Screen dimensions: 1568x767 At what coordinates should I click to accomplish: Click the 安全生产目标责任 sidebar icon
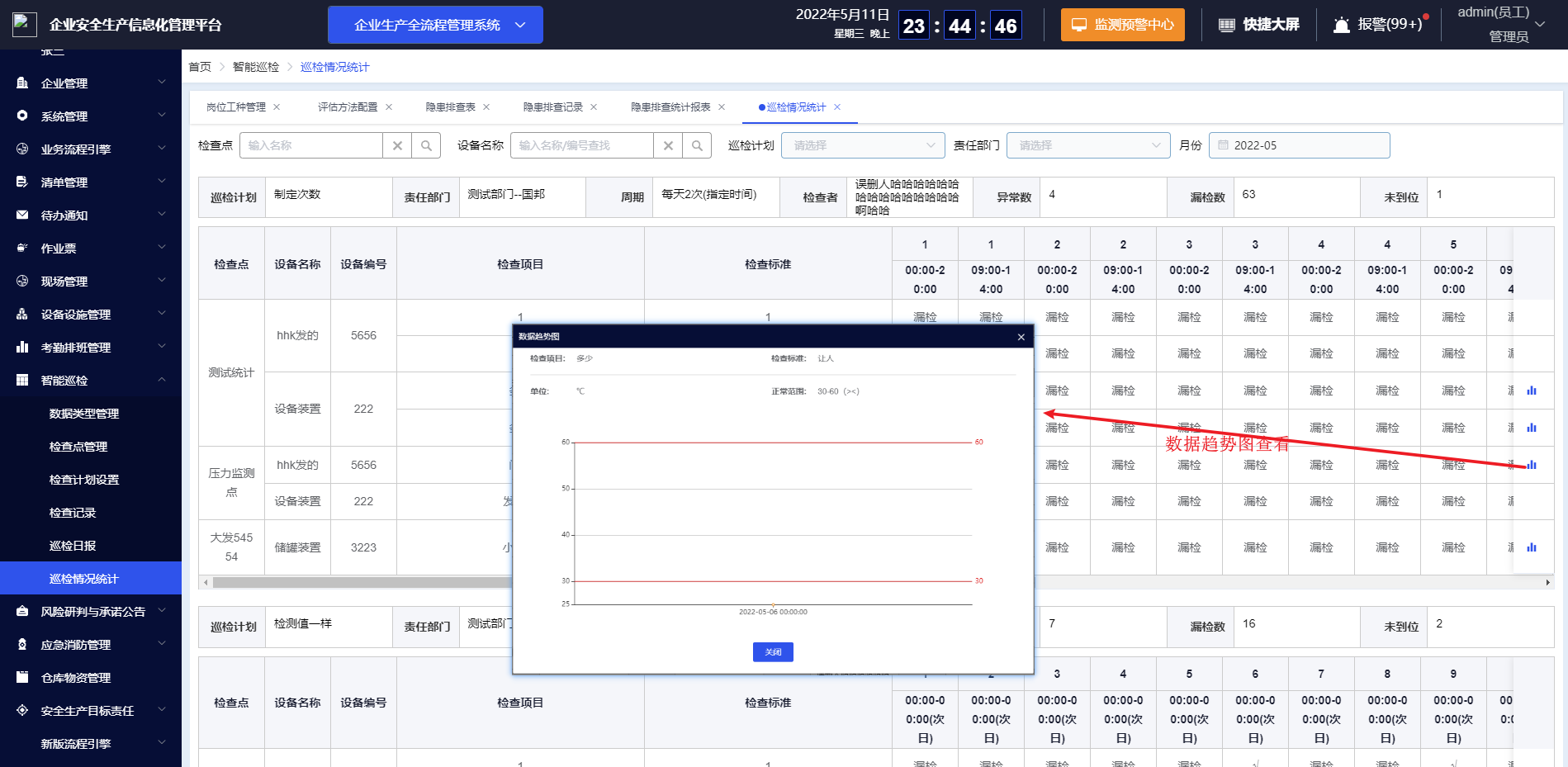click(22, 711)
